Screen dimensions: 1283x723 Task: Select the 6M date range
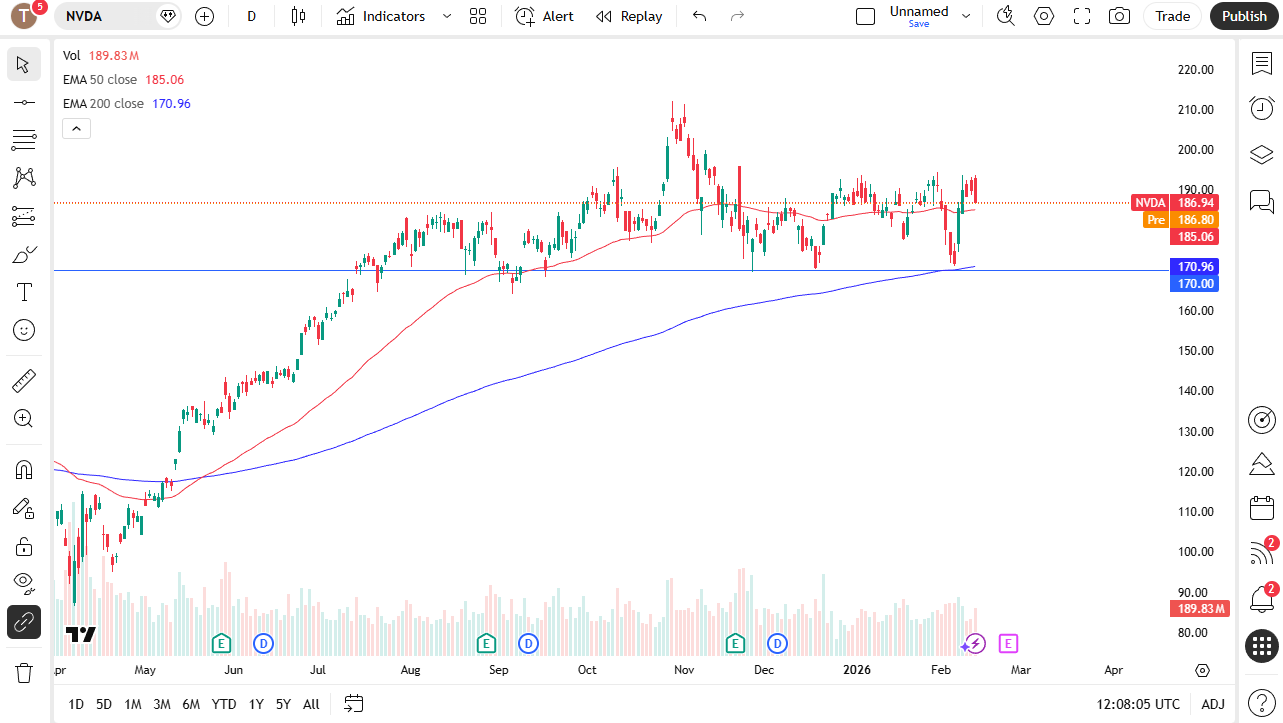191,704
